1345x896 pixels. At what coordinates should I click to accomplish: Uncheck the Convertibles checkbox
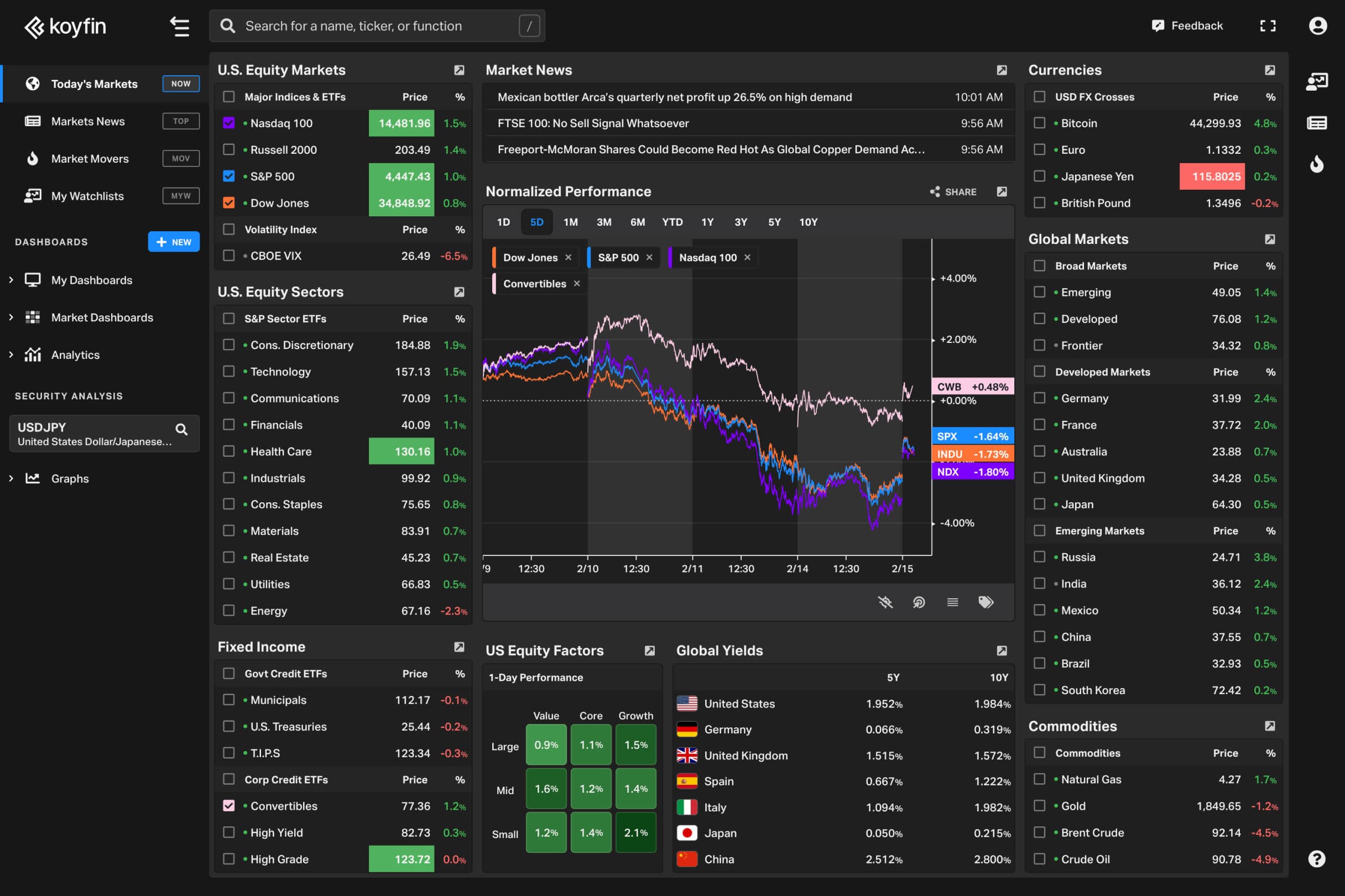(x=228, y=806)
